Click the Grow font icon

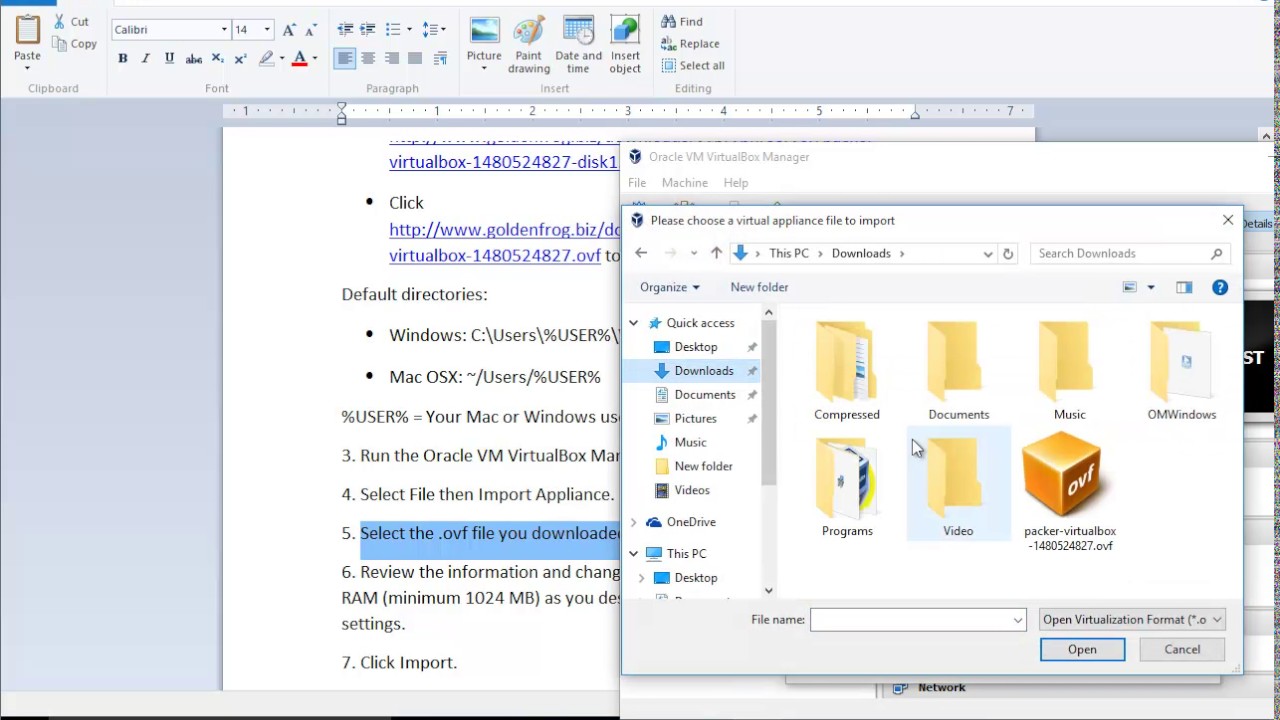(289, 30)
